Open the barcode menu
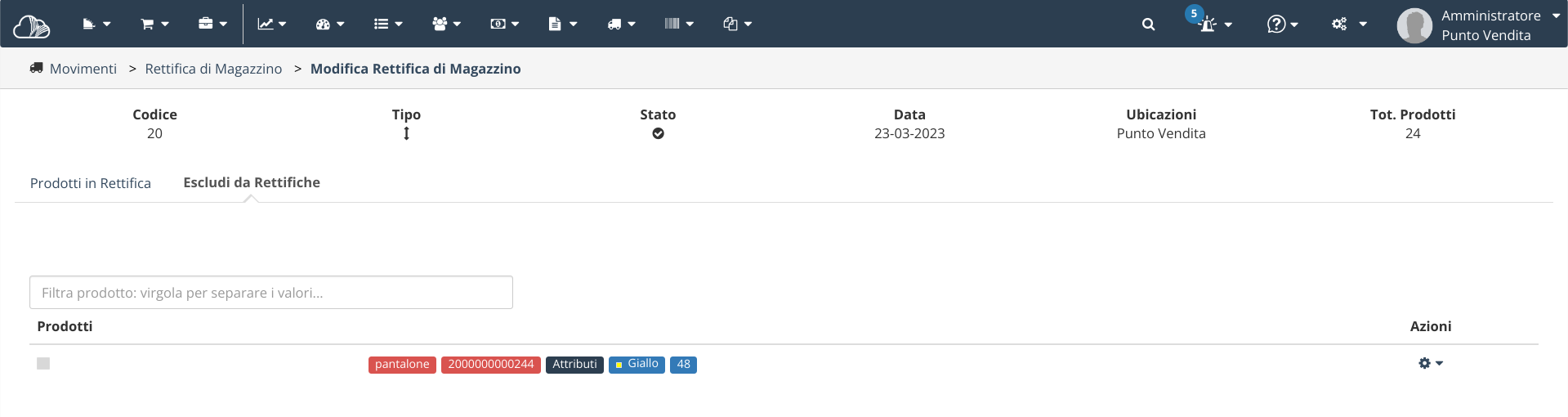 (x=679, y=25)
